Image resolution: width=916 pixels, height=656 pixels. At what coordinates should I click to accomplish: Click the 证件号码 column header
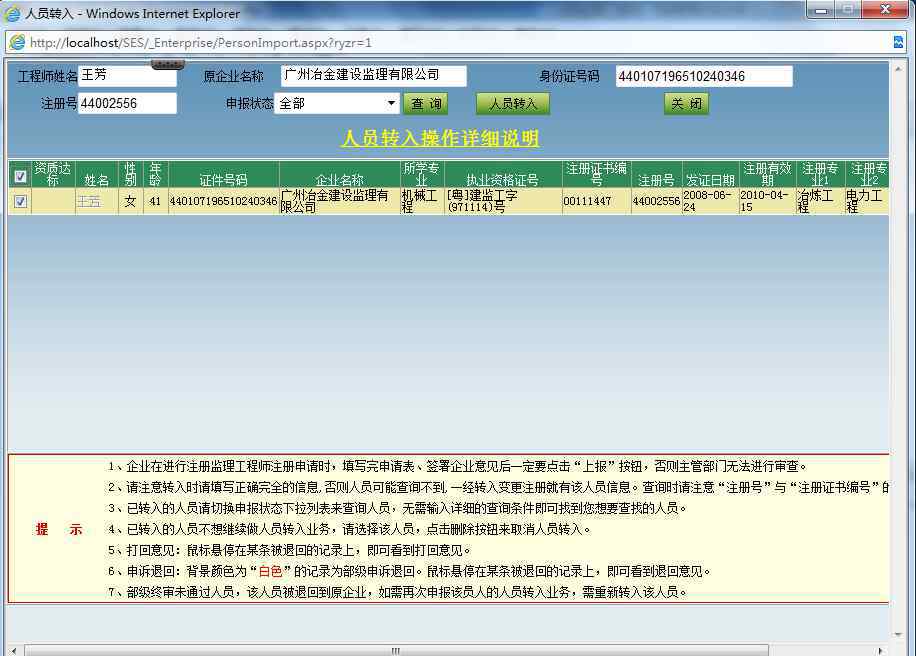[223, 180]
